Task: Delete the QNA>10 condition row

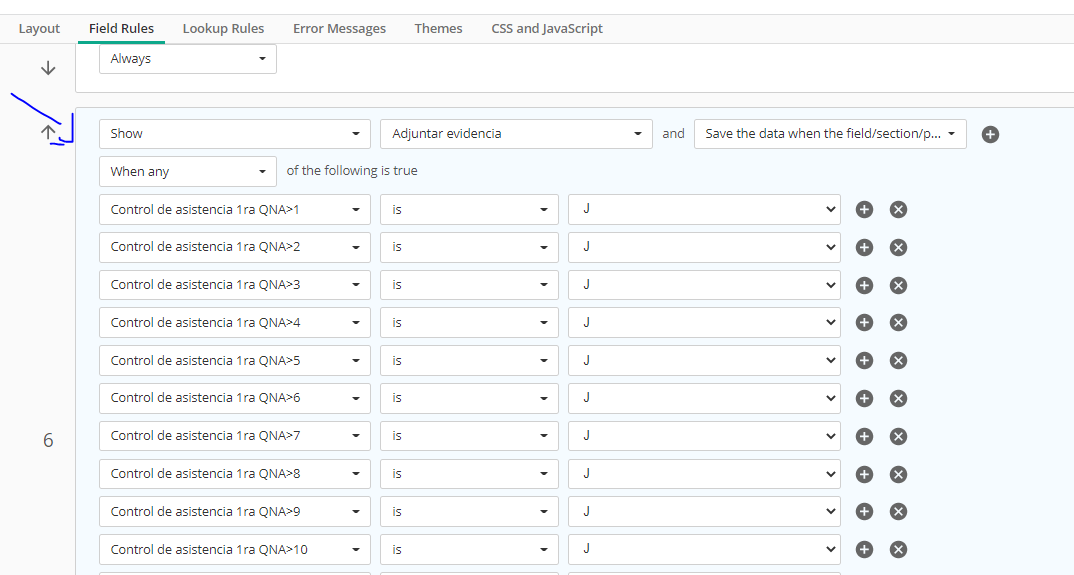Action: pyautogui.click(x=899, y=550)
